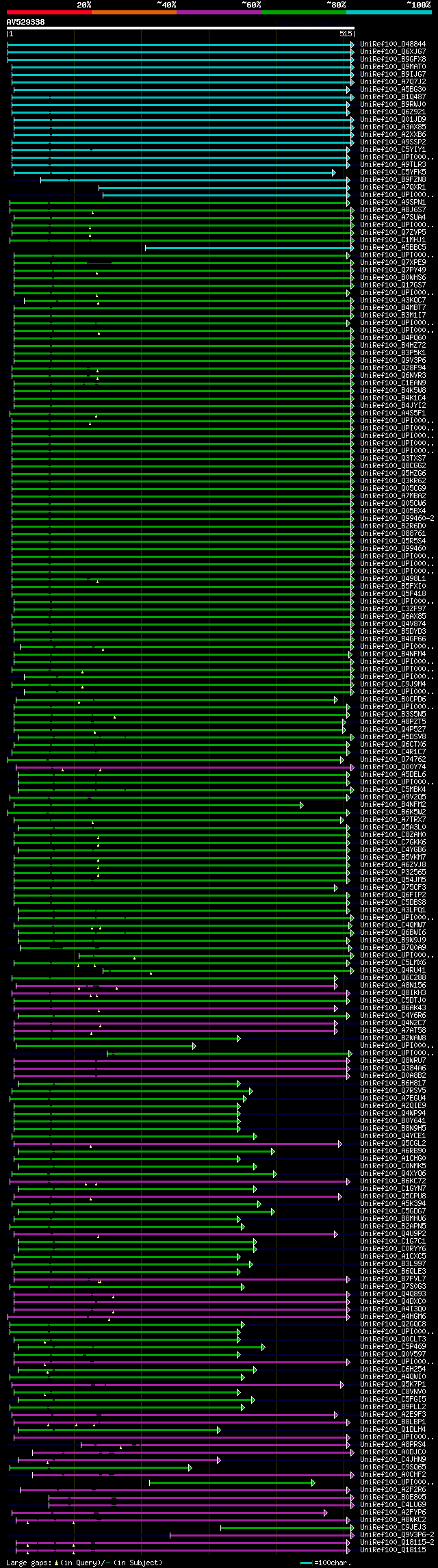Screen dimensions: 438x1568
Task: Click the UniRef100_Q5K7P1 label
Action: click(393, 1384)
